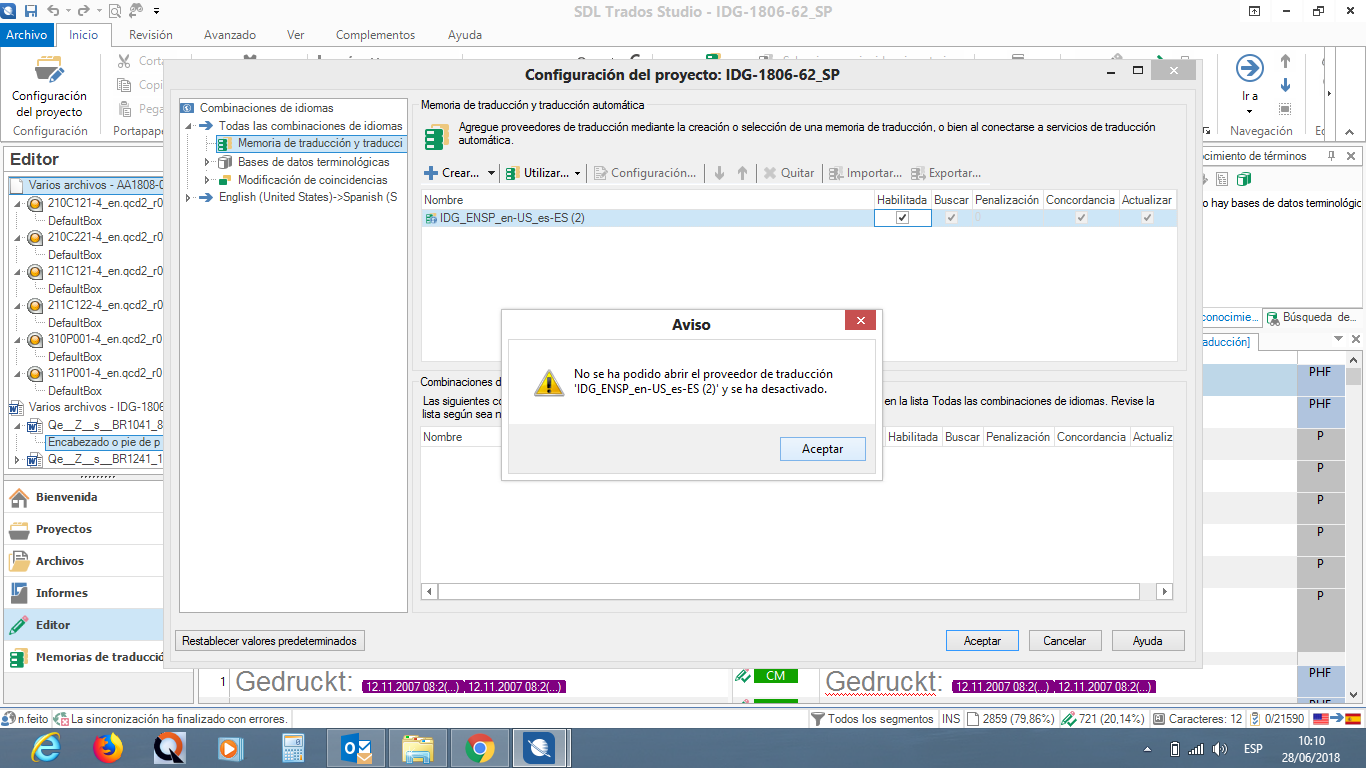Click the Crear plus icon in dialog toolbar
This screenshot has width=1366, height=768.
431,173
